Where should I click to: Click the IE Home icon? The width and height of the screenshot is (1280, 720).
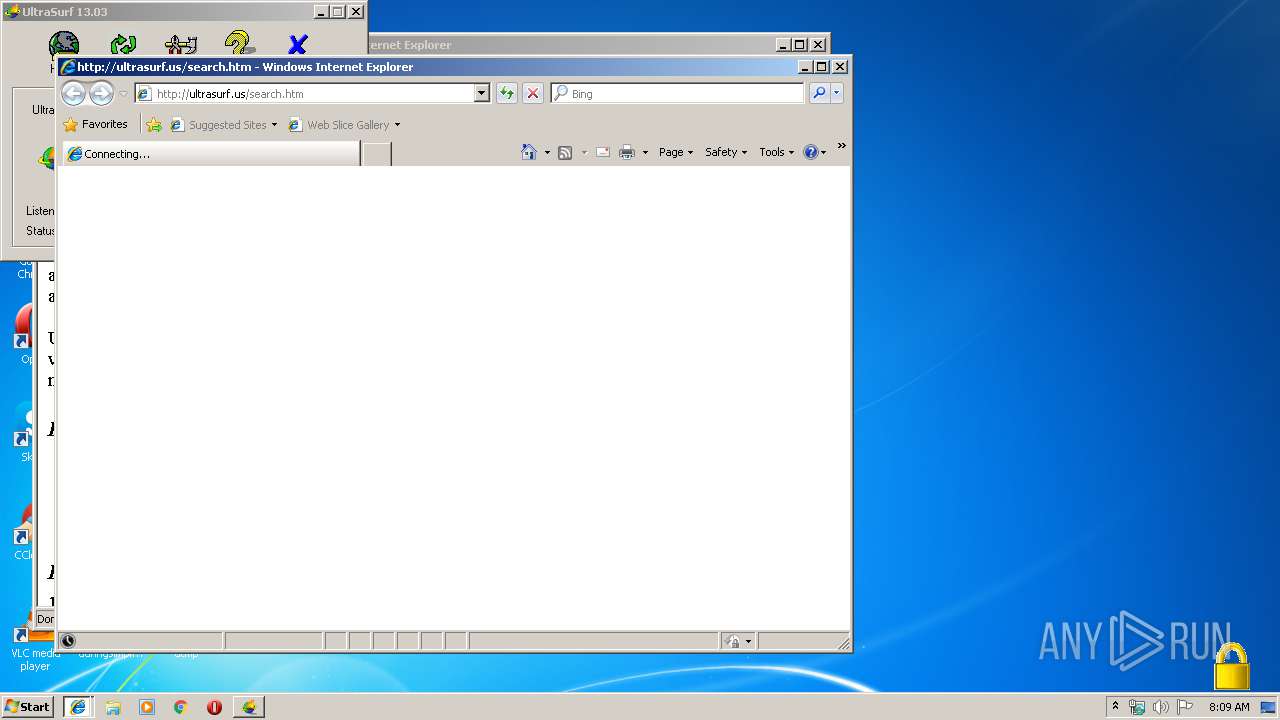pyautogui.click(x=529, y=152)
